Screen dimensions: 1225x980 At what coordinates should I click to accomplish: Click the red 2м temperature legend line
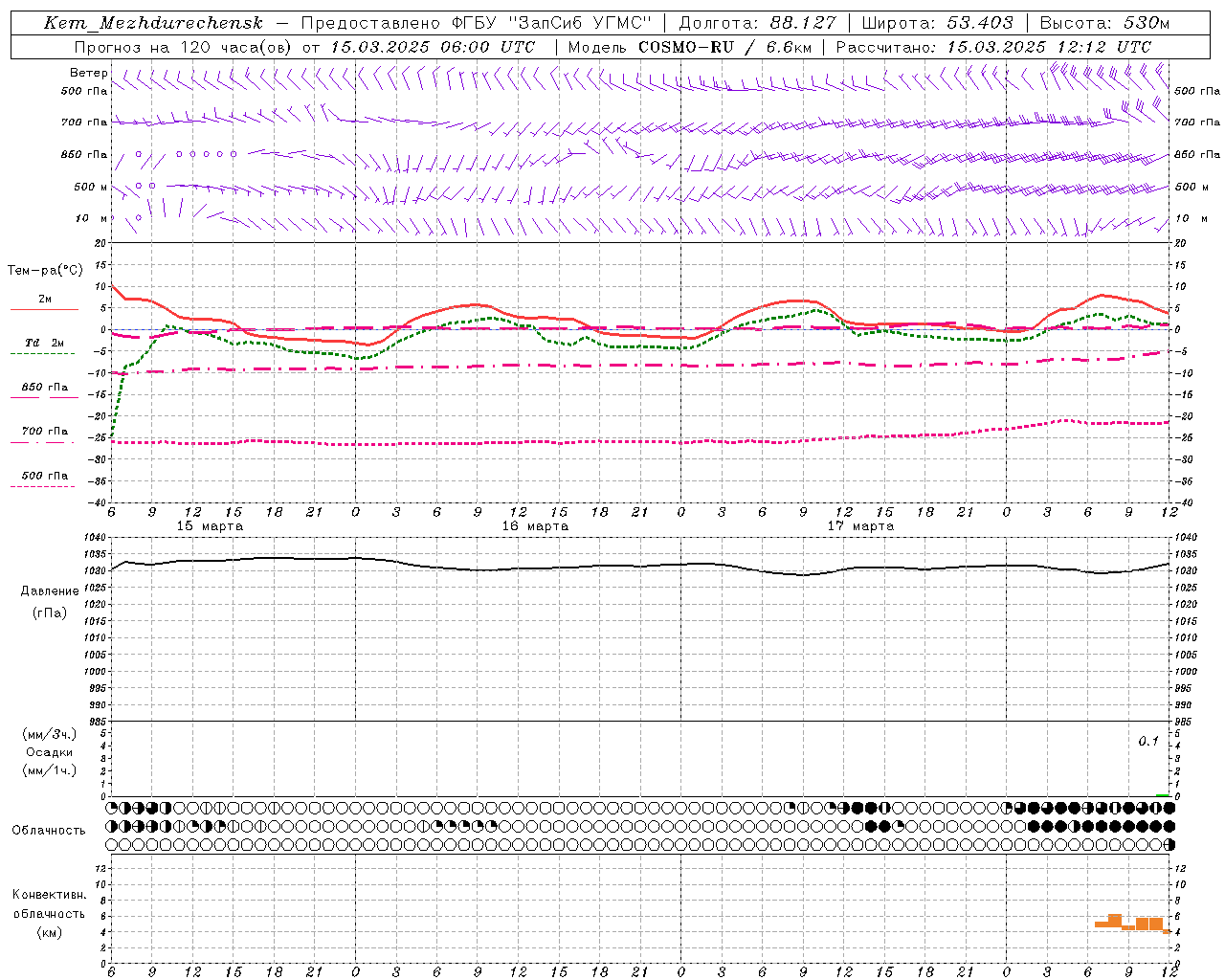44,309
